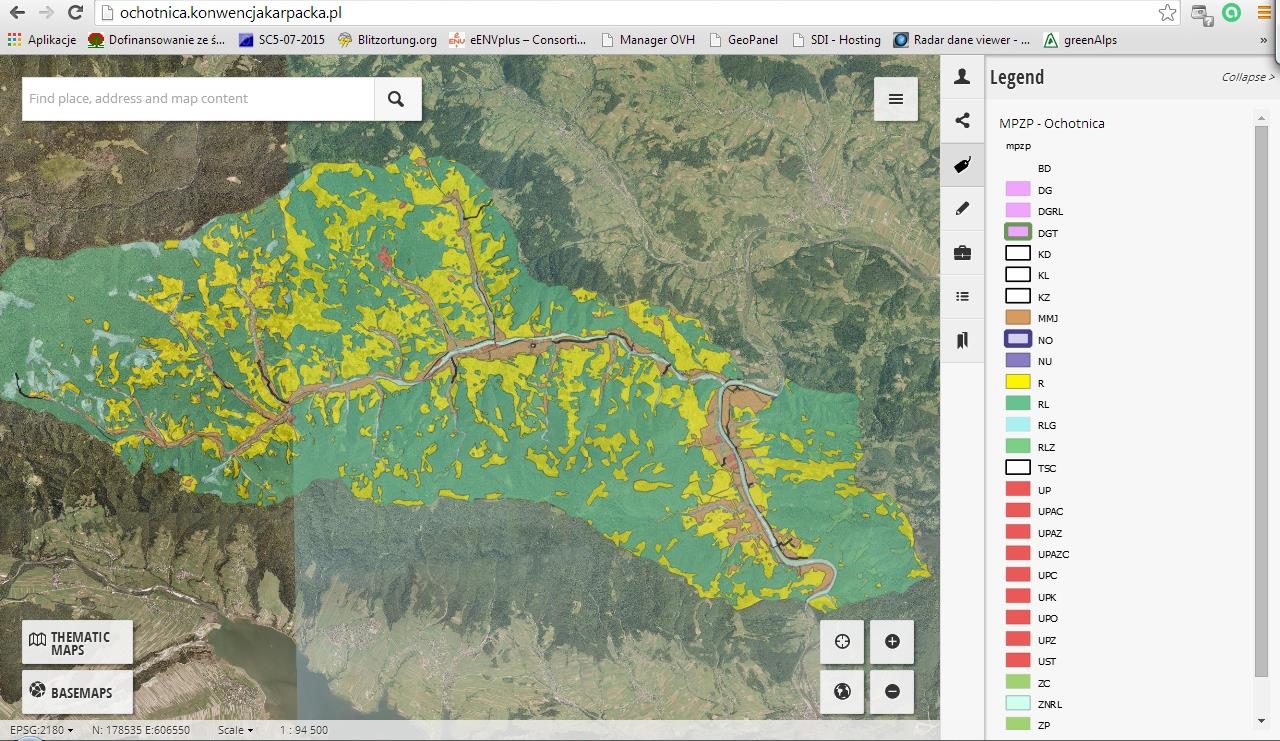This screenshot has height=741, width=1280.
Task: Click the 'DGRL' legend label
Action: (x=1050, y=211)
